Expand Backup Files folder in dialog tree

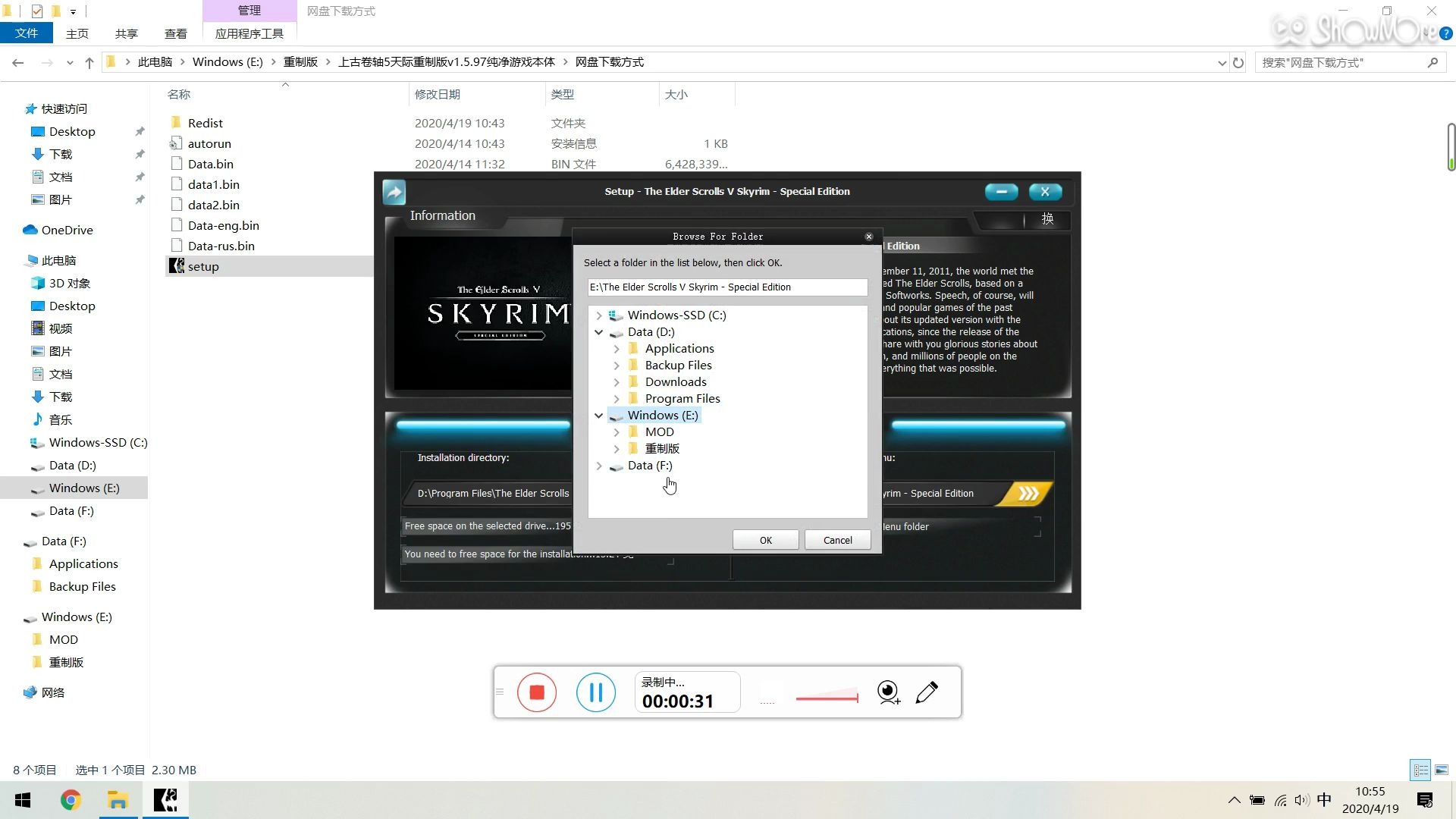(x=617, y=366)
